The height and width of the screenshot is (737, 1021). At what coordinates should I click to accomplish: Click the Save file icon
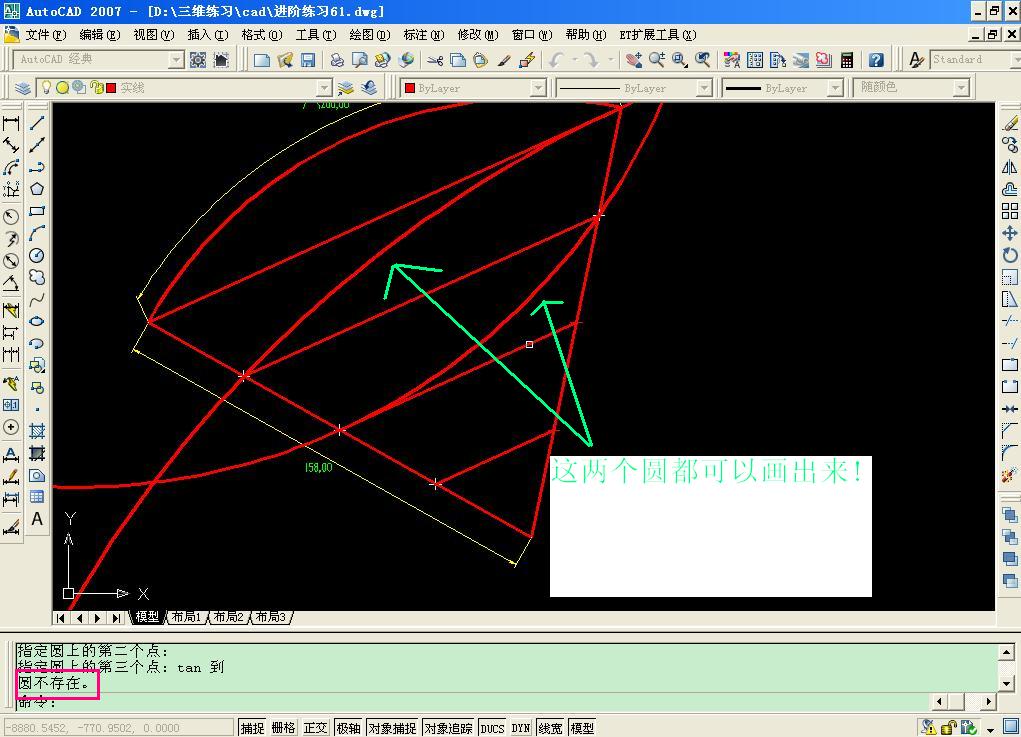pos(308,61)
